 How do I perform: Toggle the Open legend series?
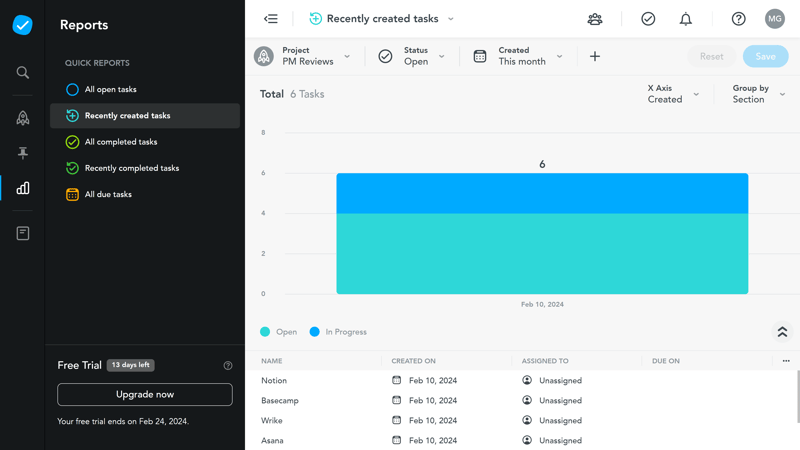(279, 332)
